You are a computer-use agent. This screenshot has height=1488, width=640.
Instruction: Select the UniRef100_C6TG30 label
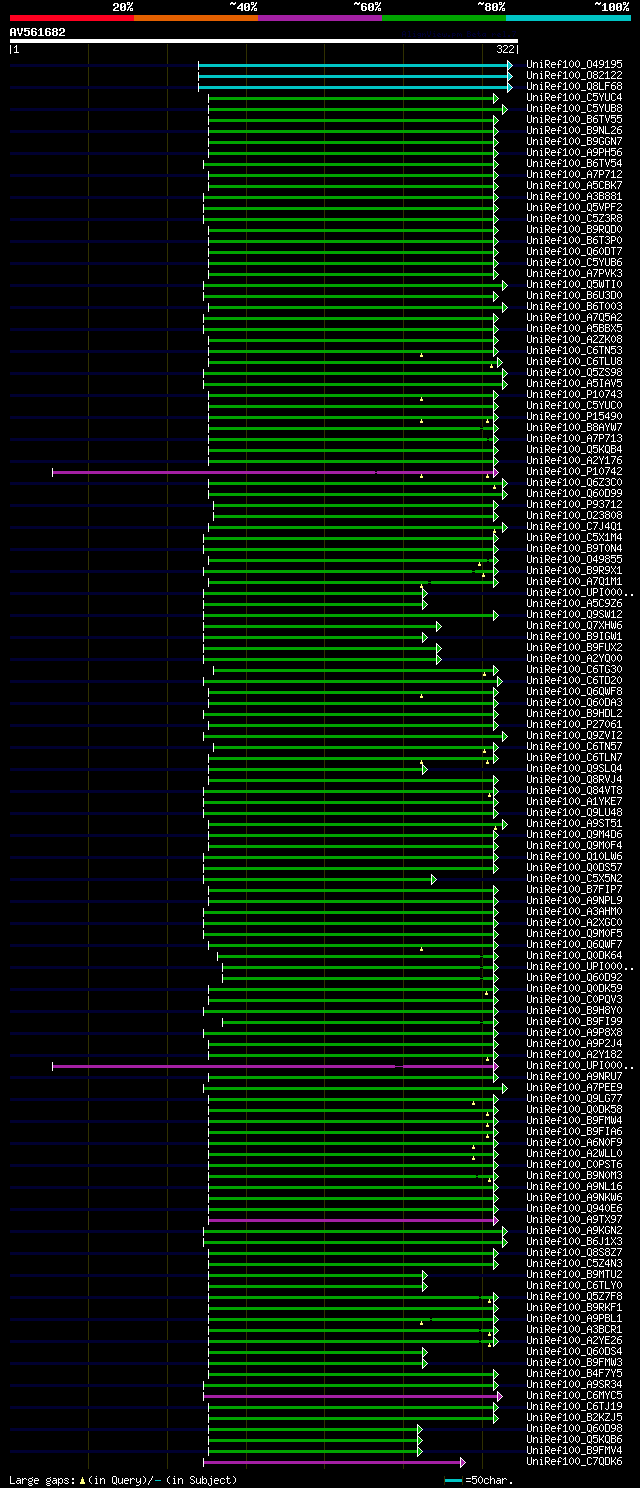coord(575,669)
